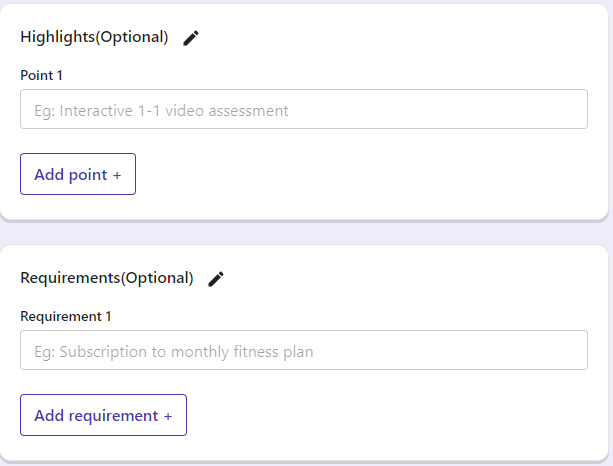Click the "Eg:" prefix in the Requirement 1 field

click(45, 351)
